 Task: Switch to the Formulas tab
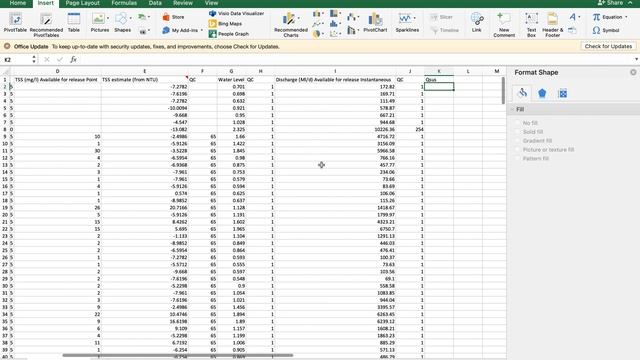click(124, 3)
